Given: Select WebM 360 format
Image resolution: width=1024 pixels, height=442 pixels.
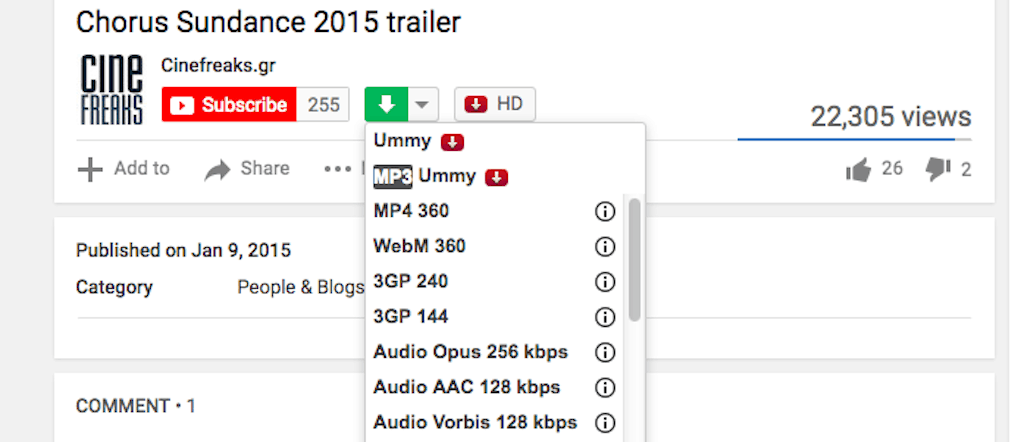Looking at the screenshot, I should (x=420, y=247).
